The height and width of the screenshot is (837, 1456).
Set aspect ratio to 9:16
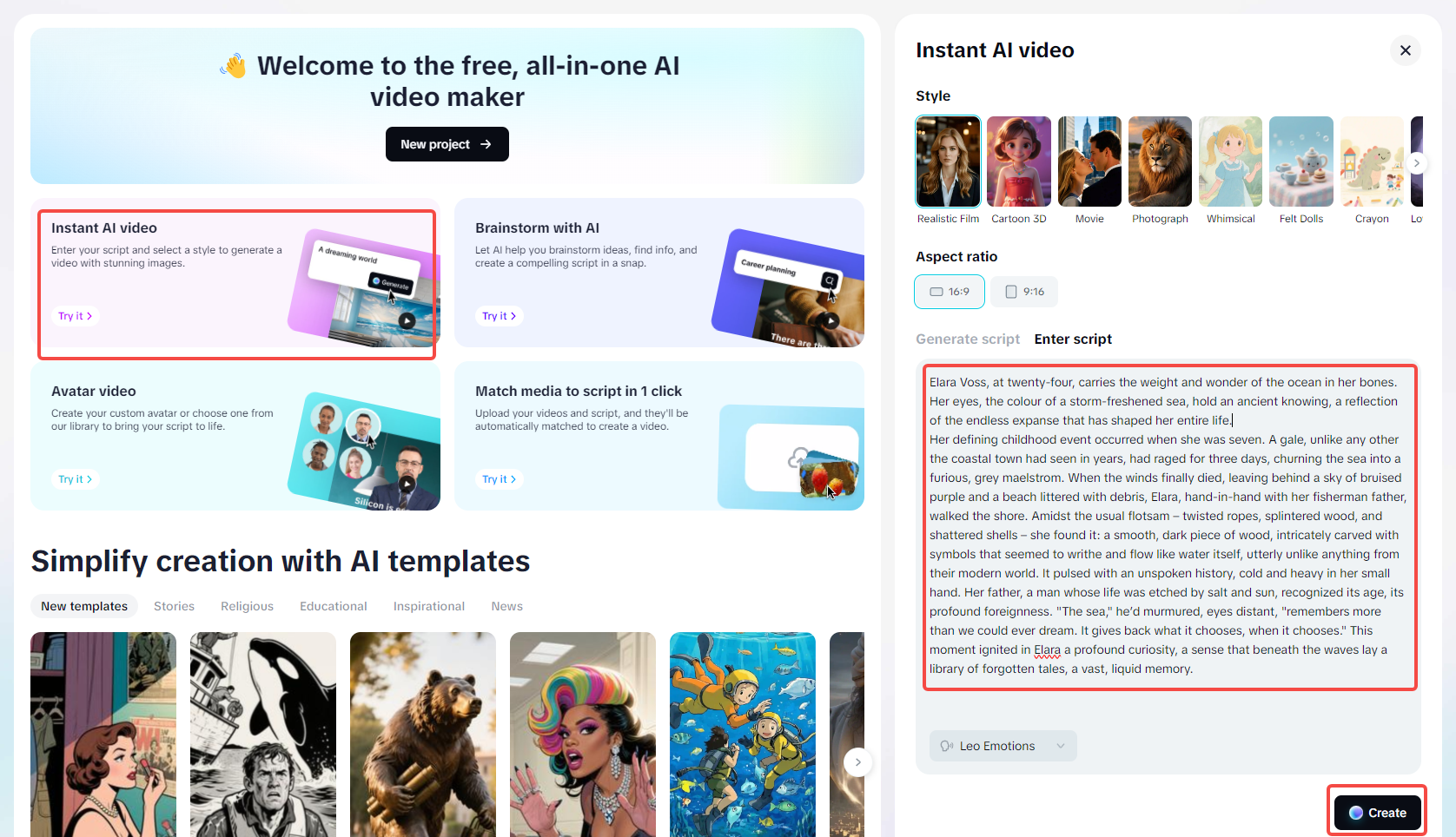1024,292
